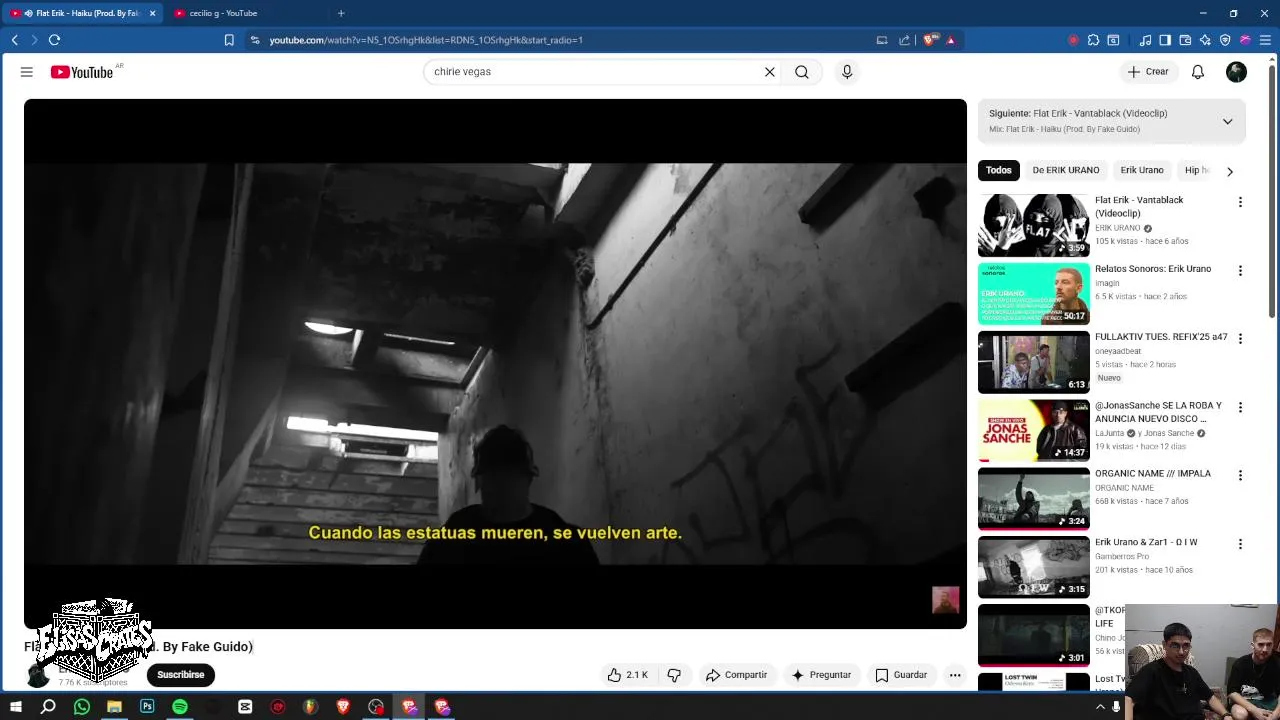The width and height of the screenshot is (1280, 720).
Task: Click the magnifier search button
Action: 802,72
